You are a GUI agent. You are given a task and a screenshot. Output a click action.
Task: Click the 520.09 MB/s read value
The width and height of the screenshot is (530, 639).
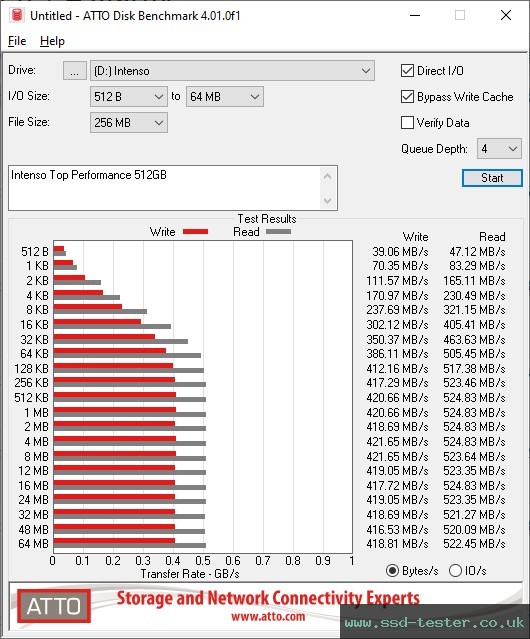(474, 529)
